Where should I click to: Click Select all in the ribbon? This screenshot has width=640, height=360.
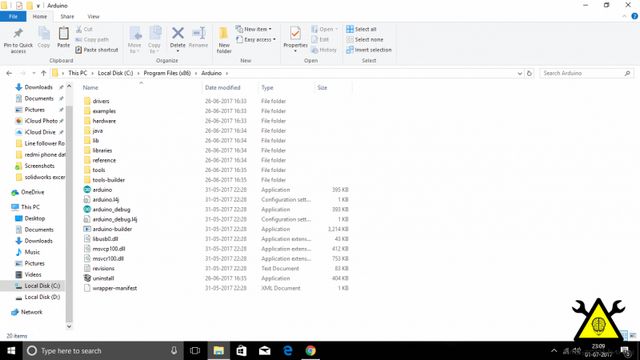(x=361, y=29)
